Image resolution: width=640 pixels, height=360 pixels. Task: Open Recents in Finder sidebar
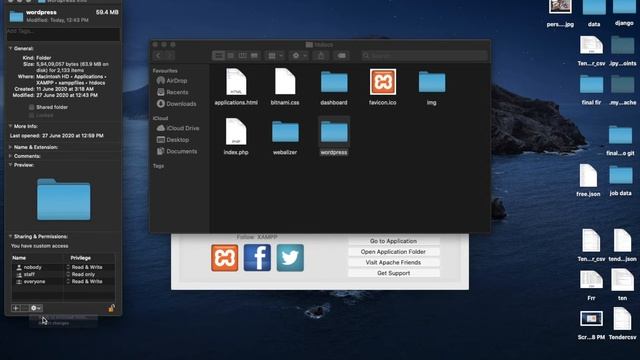pyautogui.click(x=172, y=92)
